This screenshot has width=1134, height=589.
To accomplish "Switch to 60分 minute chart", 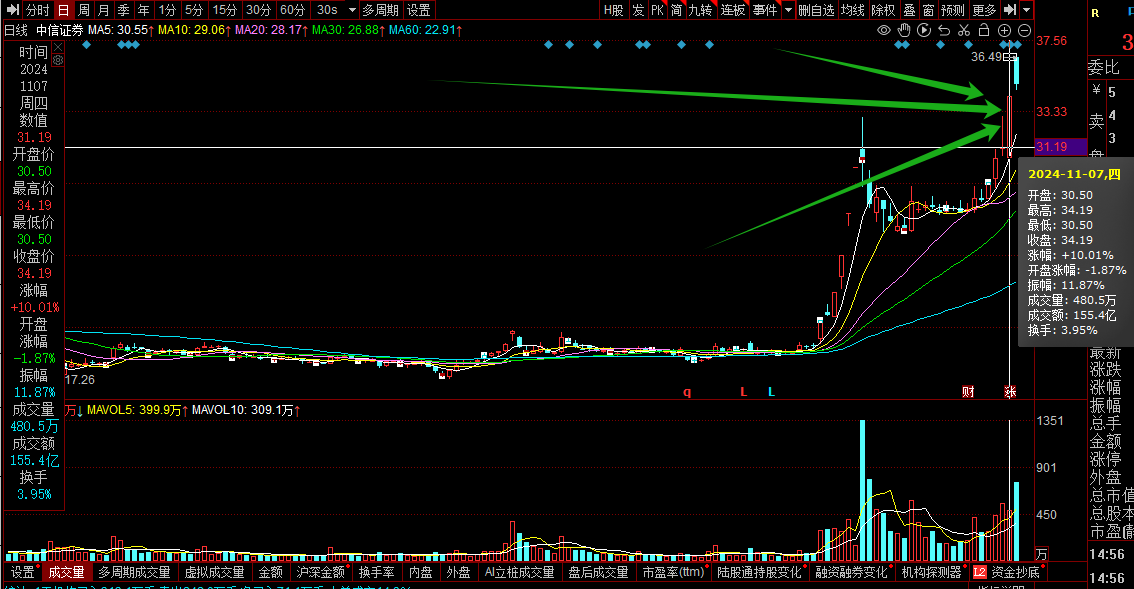I will pos(292,10).
